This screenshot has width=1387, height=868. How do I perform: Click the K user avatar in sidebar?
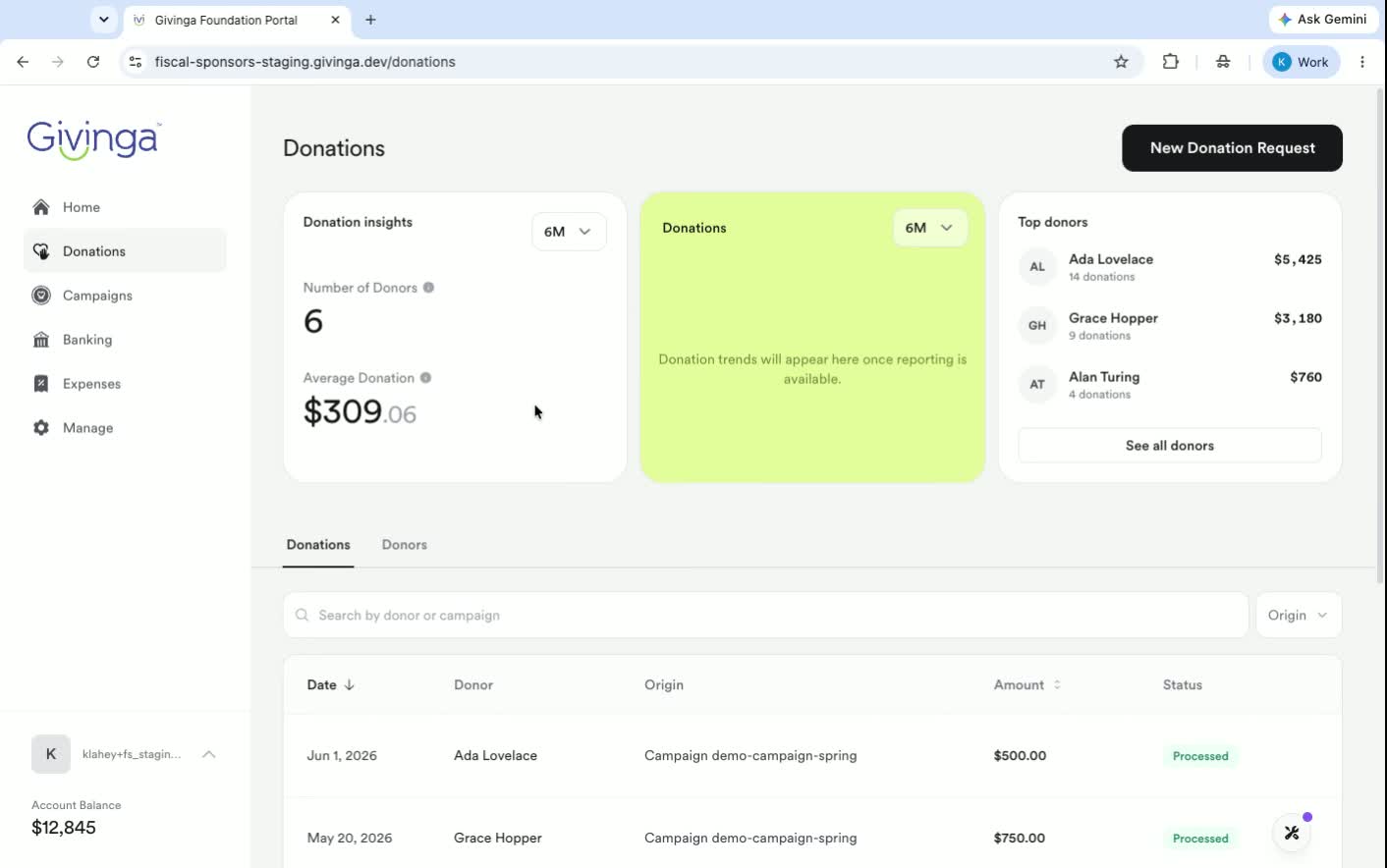51,754
